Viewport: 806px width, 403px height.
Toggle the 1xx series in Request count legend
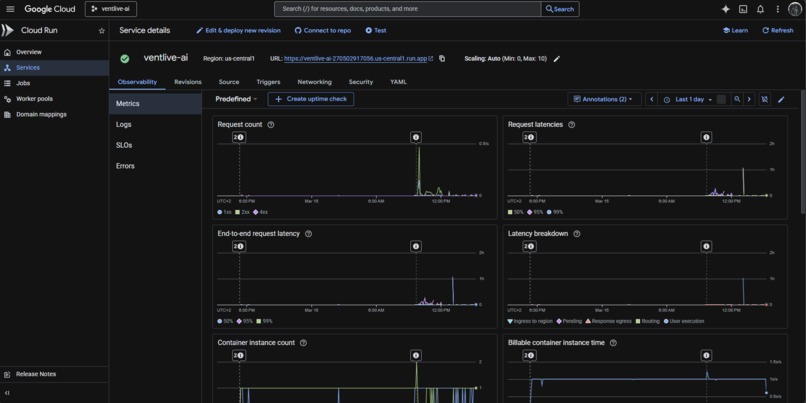pyautogui.click(x=224, y=212)
